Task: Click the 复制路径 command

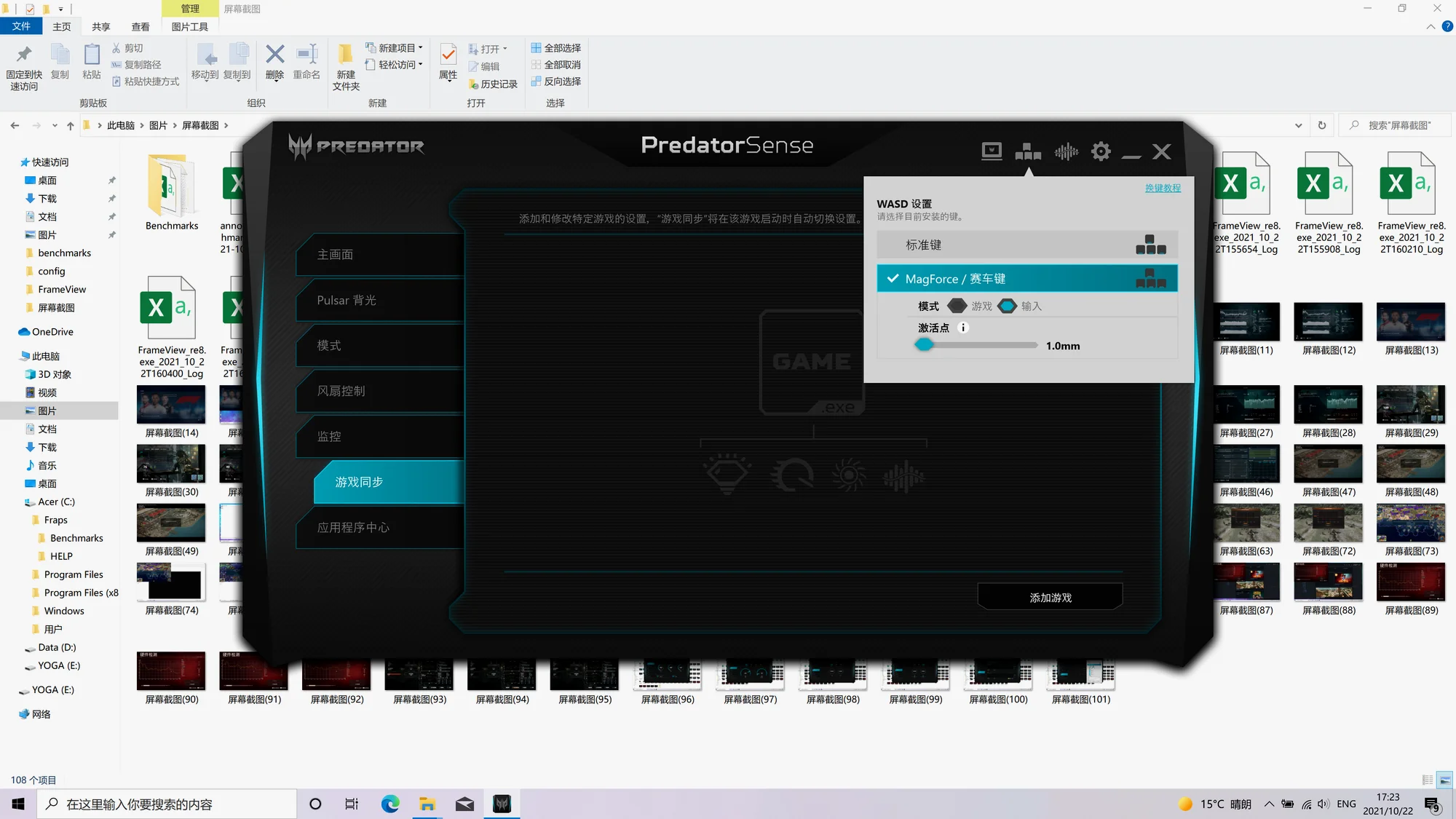Action: [136, 65]
